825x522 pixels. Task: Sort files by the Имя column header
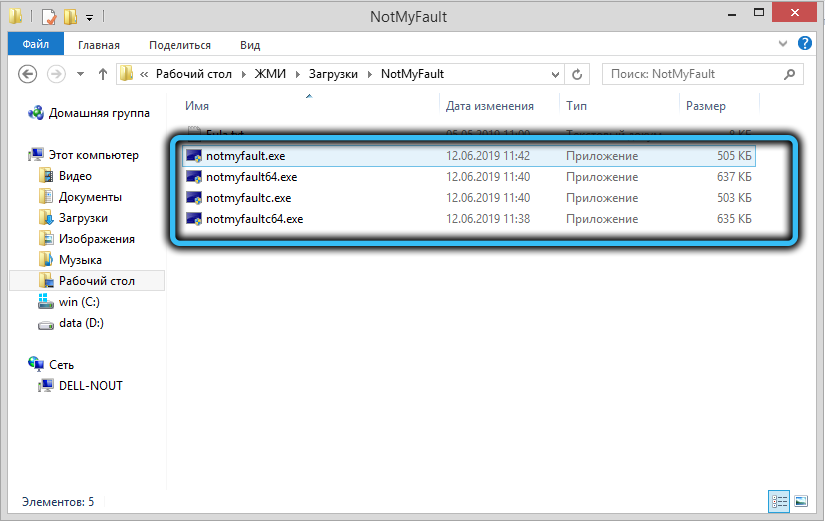click(196, 106)
